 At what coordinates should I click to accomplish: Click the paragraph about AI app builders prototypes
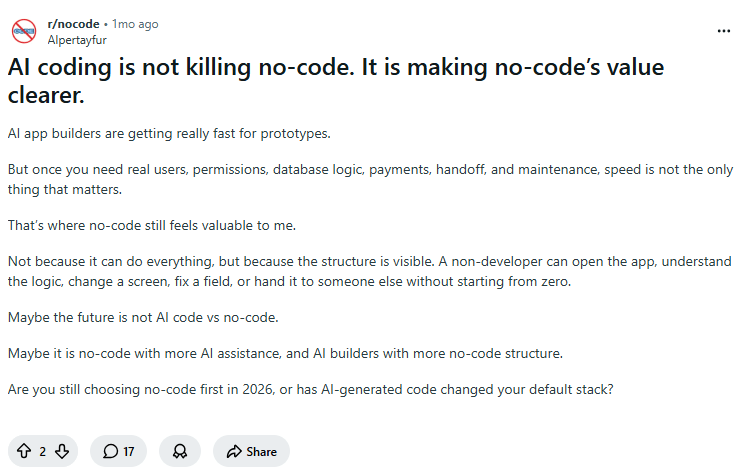pyautogui.click(x=169, y=133)
